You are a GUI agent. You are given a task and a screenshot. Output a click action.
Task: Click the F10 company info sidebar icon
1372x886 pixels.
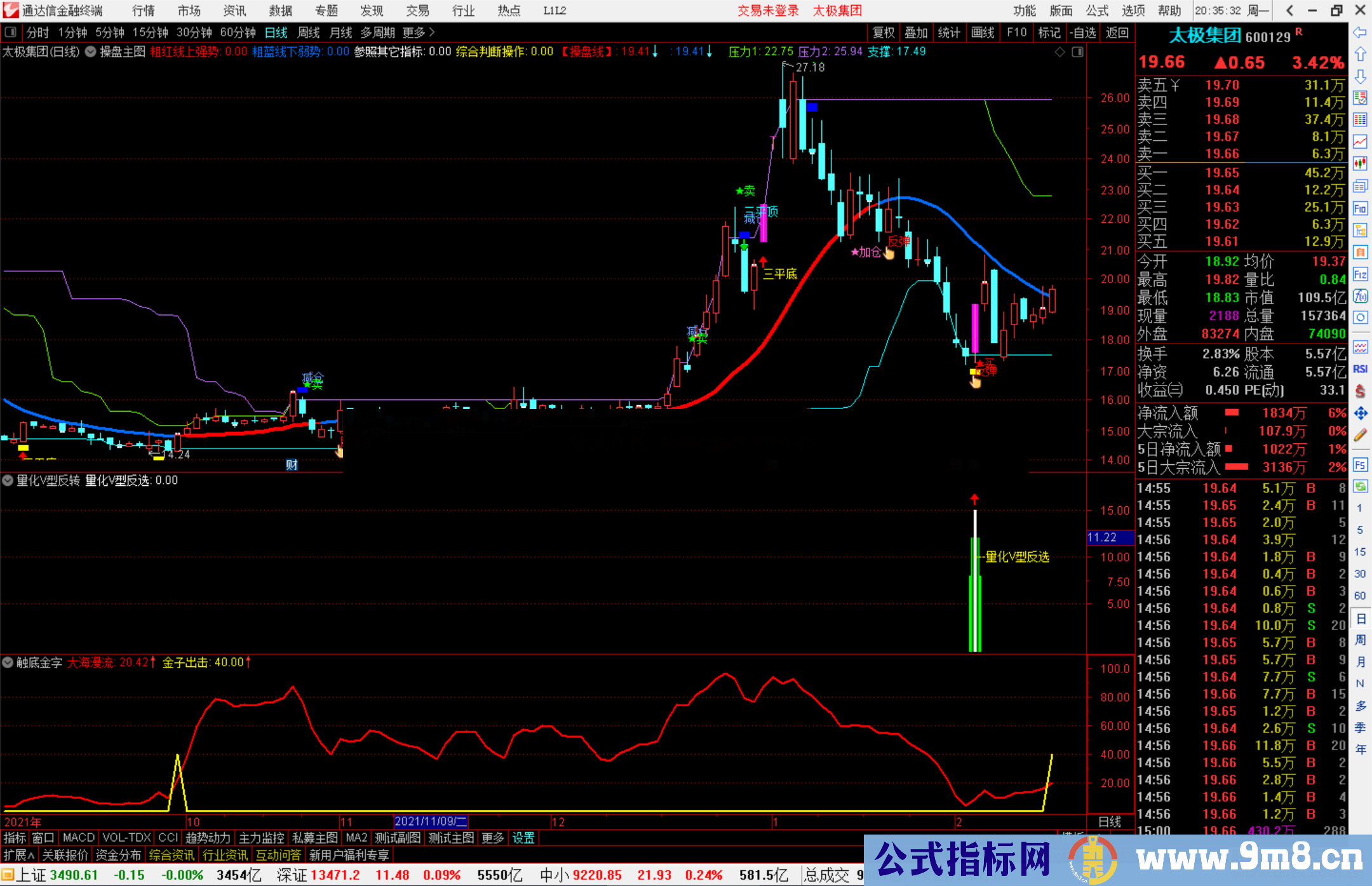(1360, 208)
